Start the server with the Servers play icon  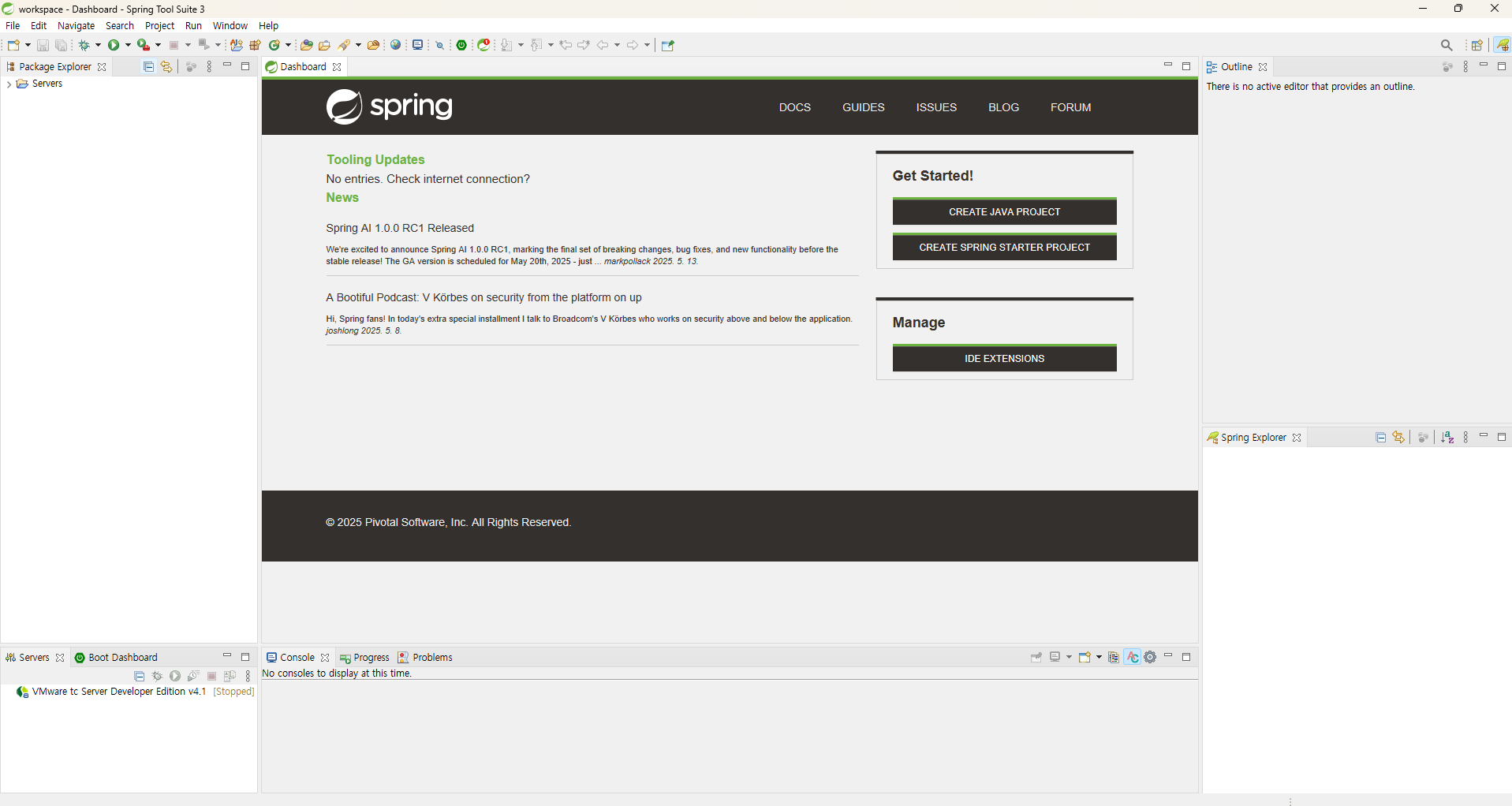175,676
